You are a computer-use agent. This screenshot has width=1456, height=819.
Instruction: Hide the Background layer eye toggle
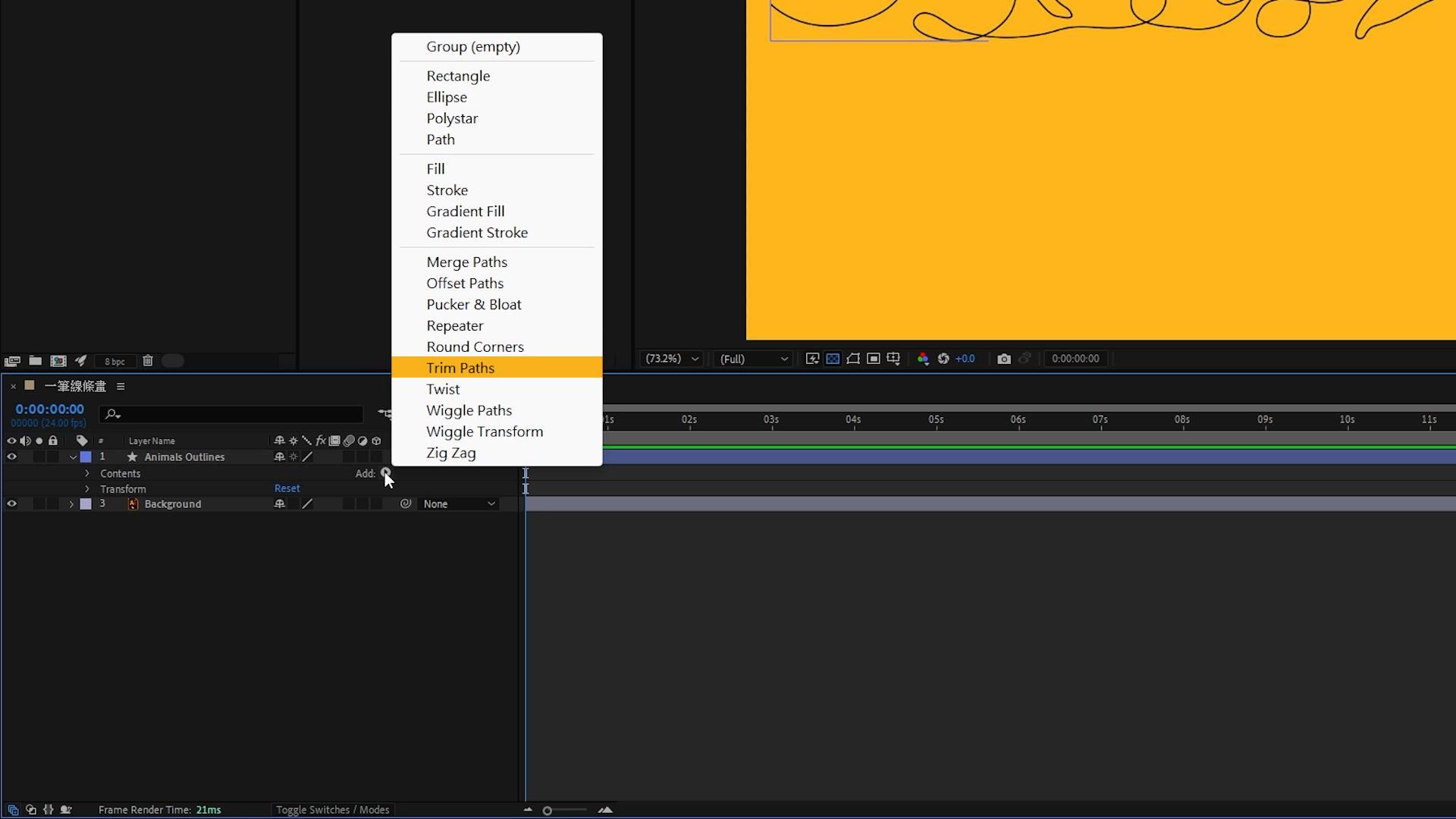11,504
